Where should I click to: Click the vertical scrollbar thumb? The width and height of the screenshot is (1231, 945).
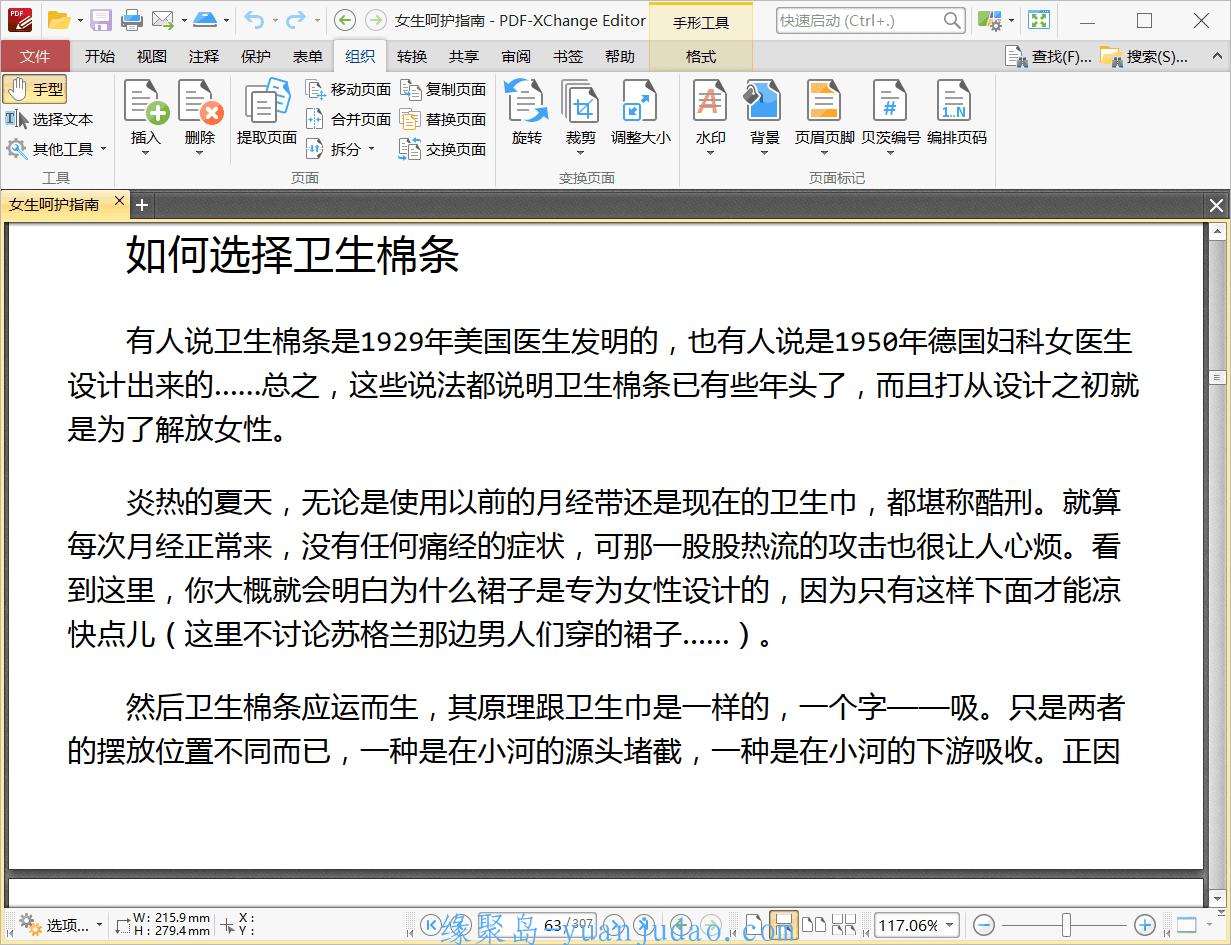[x=1217, y=378]
